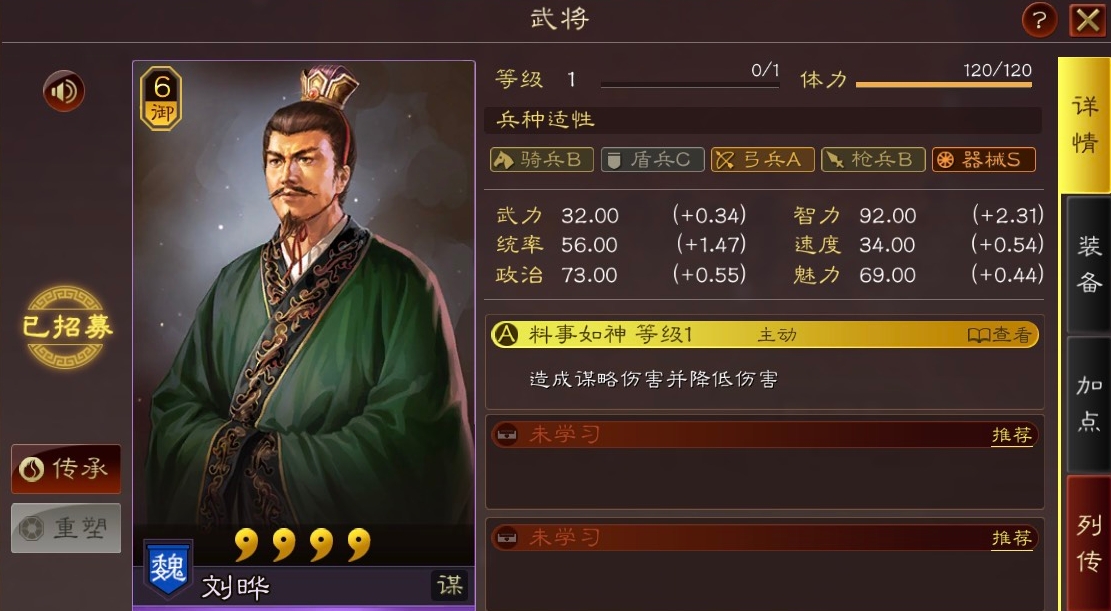This screenshot has height=611, width=1111.
Task: Click the 已招募 recruited gold seal
Action: 67,327
